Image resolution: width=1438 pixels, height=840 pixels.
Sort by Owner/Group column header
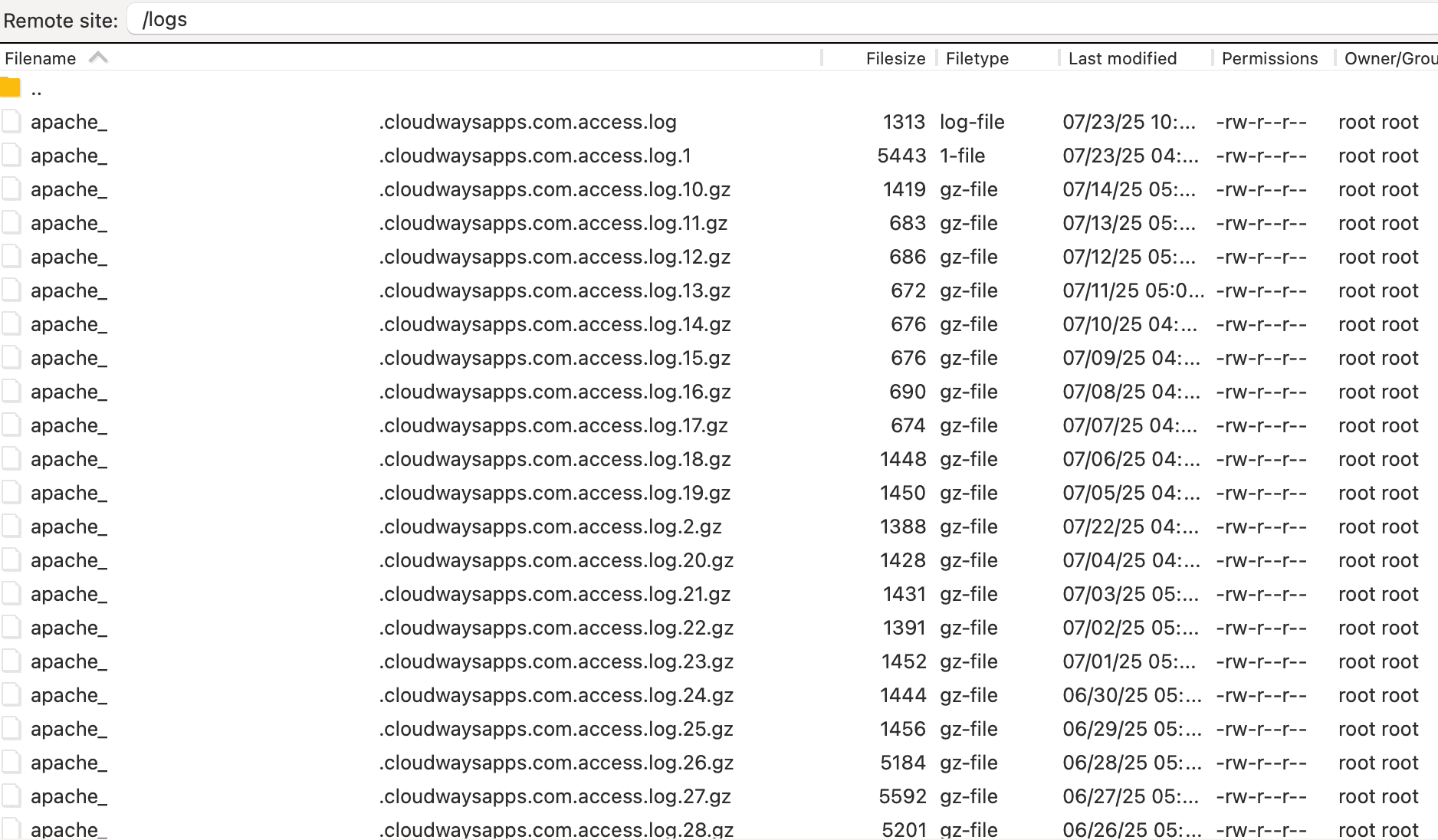click(x=1390, y=58)
